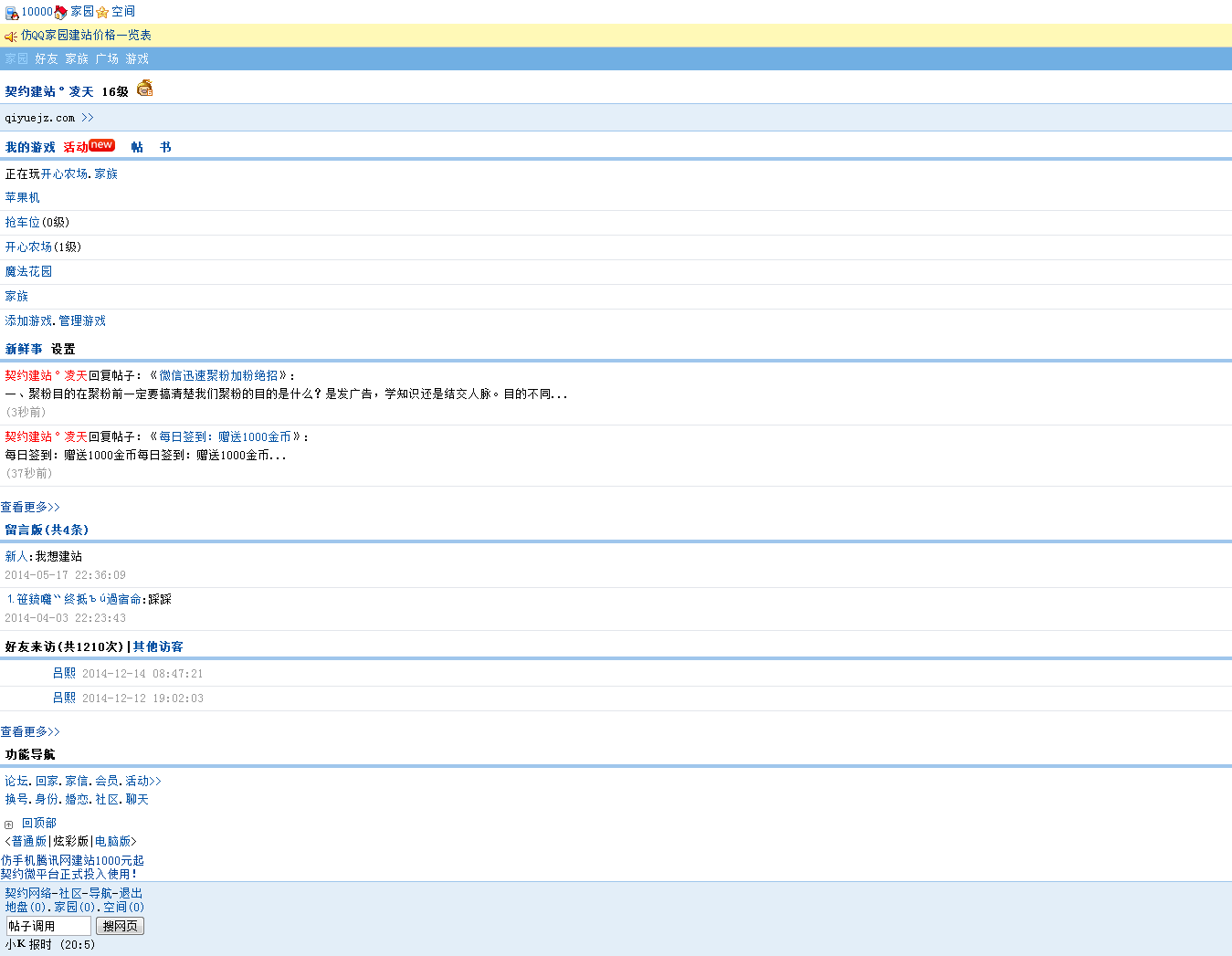Open 留言版(共4条) heading
This screenshot has height=956, width=1232.
[x=47, y=531]
